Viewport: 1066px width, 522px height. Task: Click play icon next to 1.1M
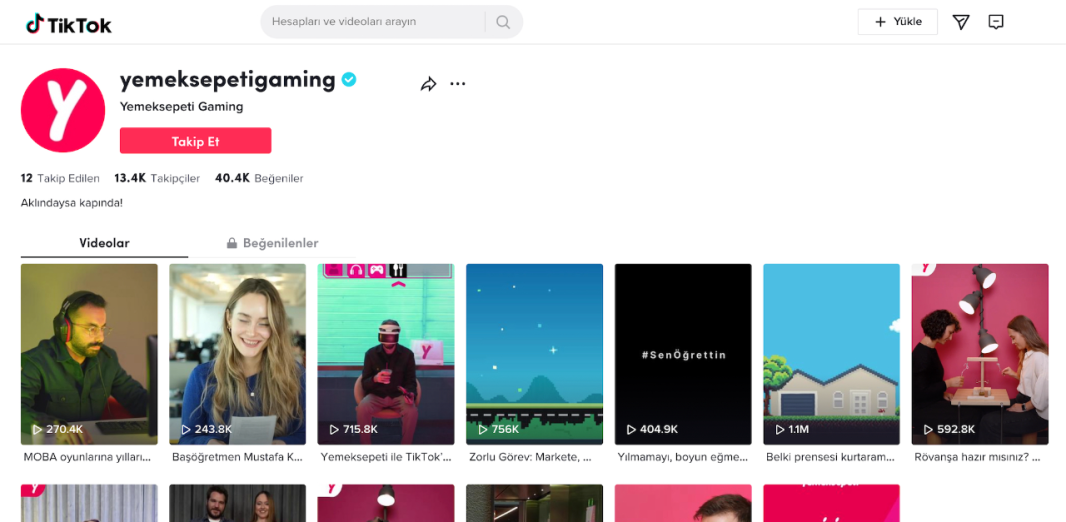780,430
